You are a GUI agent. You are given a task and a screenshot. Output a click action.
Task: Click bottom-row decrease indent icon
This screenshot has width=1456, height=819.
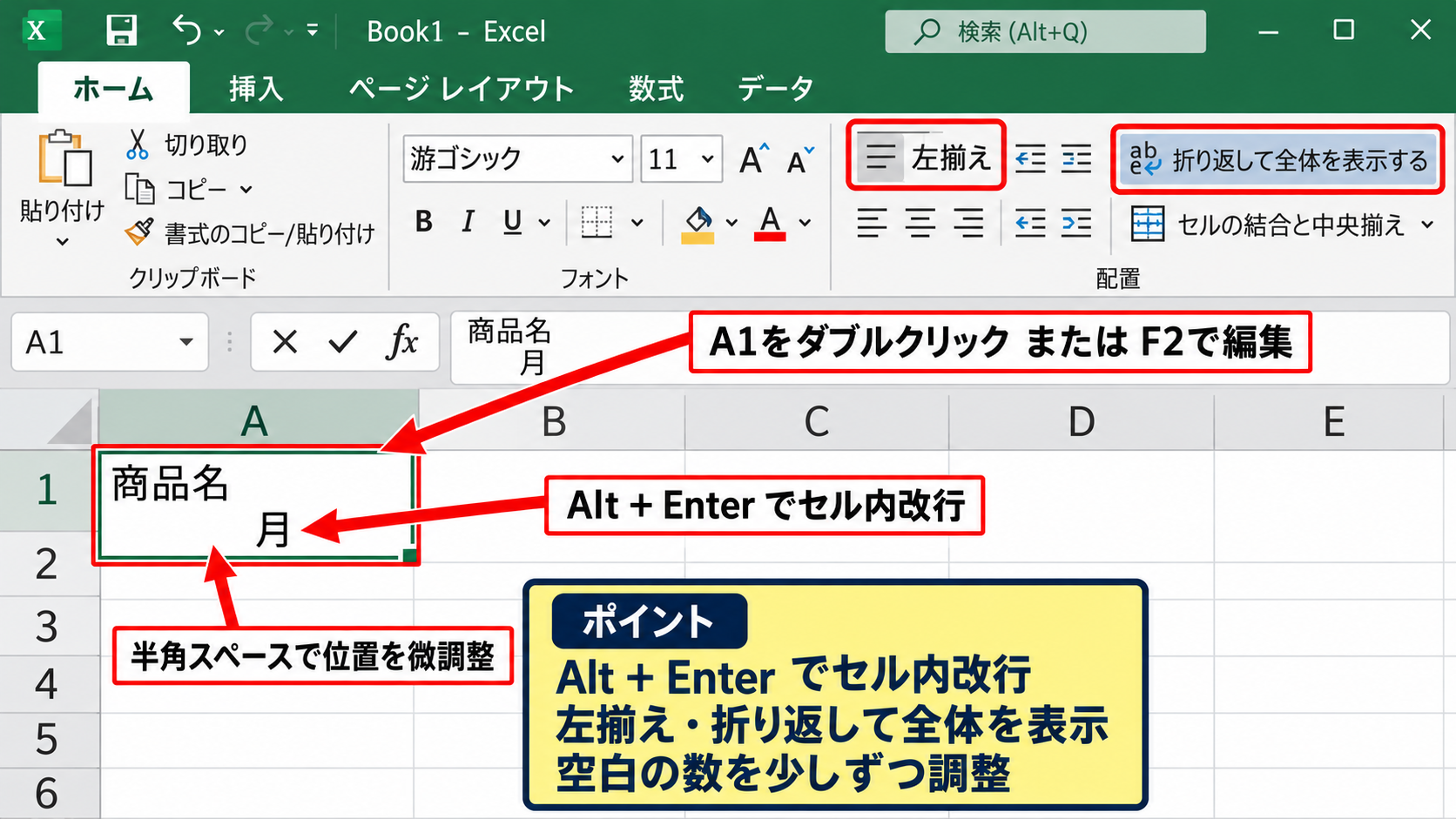point(1031,223)
